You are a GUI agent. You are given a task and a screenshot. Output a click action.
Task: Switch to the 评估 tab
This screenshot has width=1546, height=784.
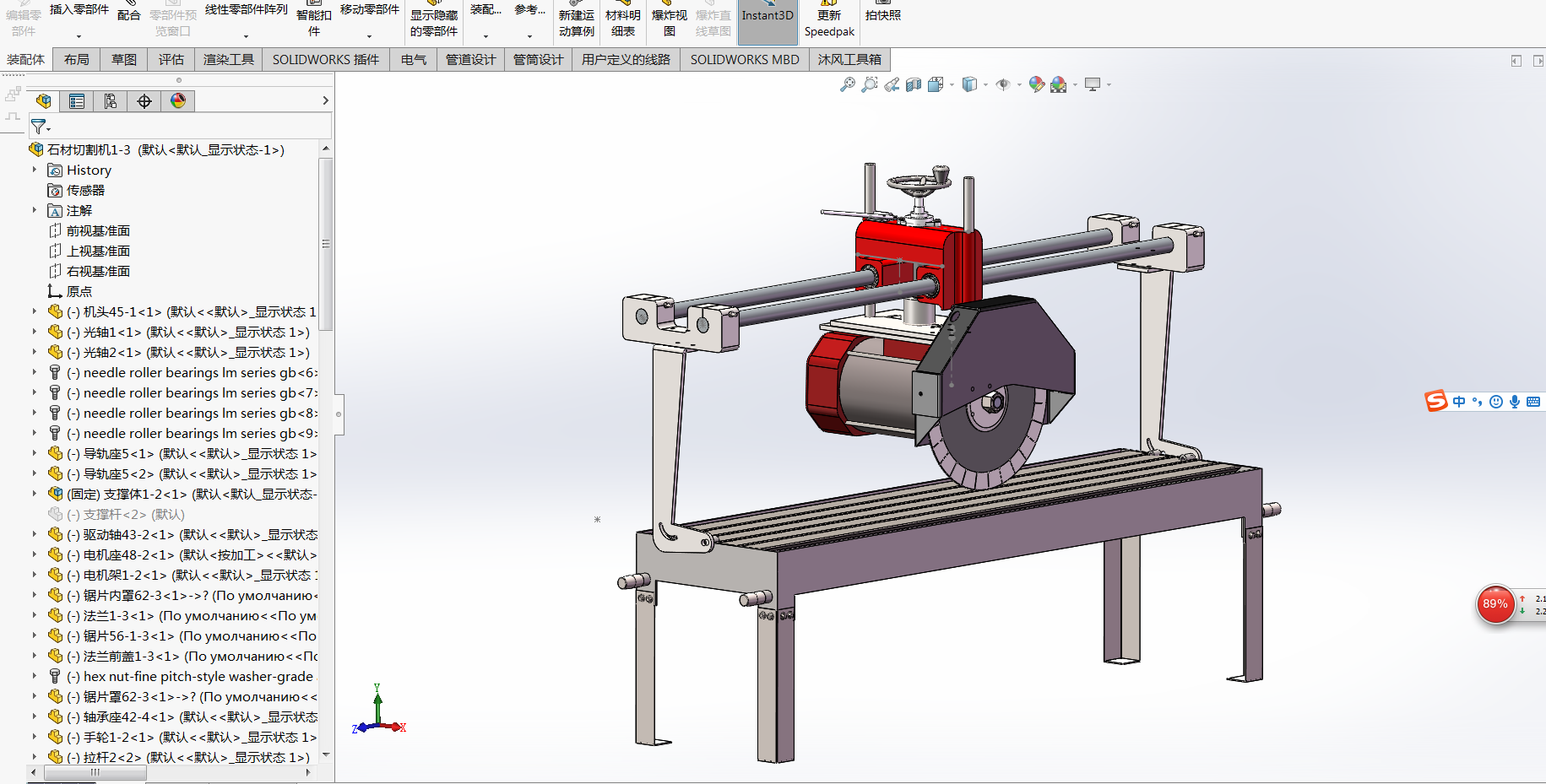tap(171, 59)
